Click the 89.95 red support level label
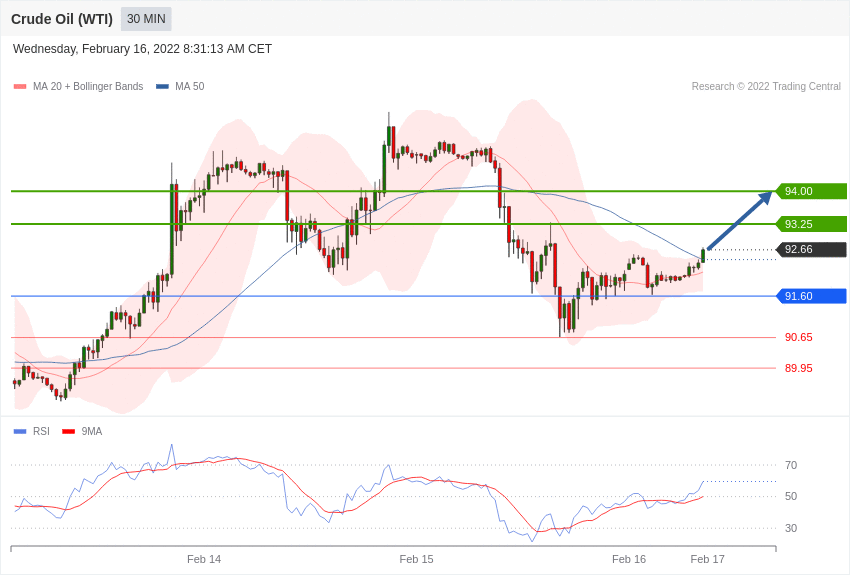This screenshot has height=576, width=850. [798, 368]
